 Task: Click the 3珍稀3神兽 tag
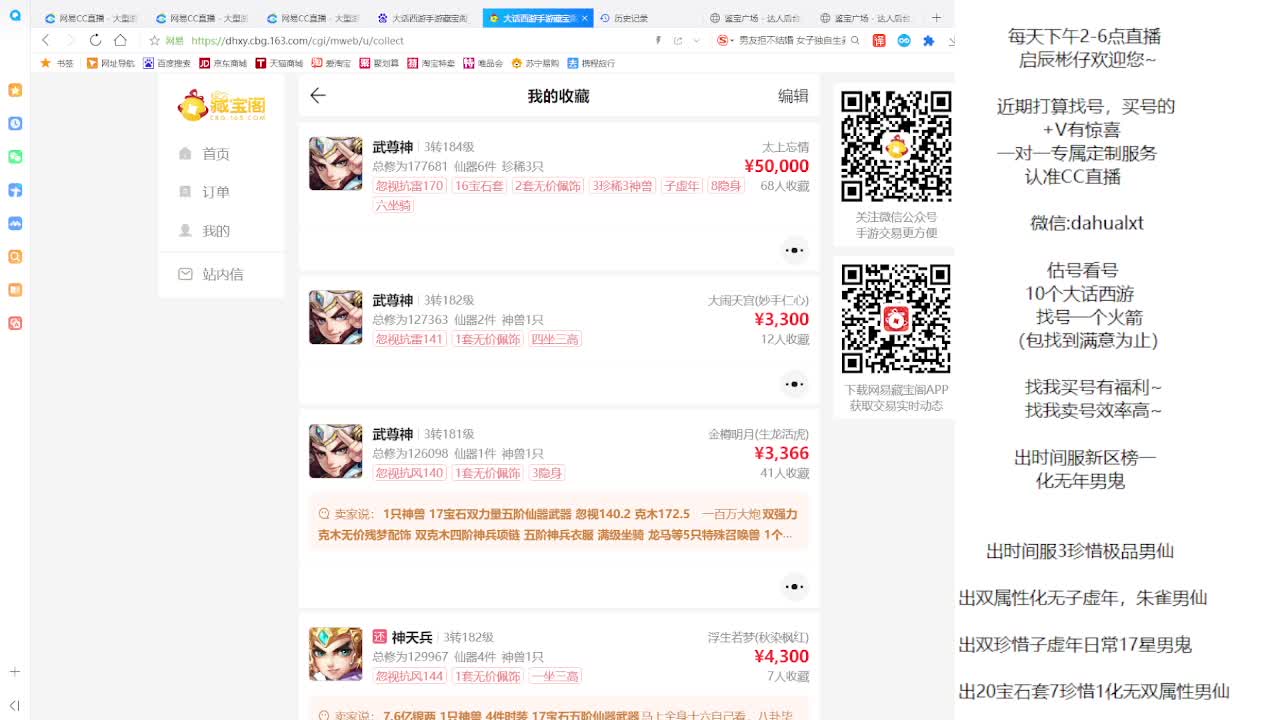622,186
